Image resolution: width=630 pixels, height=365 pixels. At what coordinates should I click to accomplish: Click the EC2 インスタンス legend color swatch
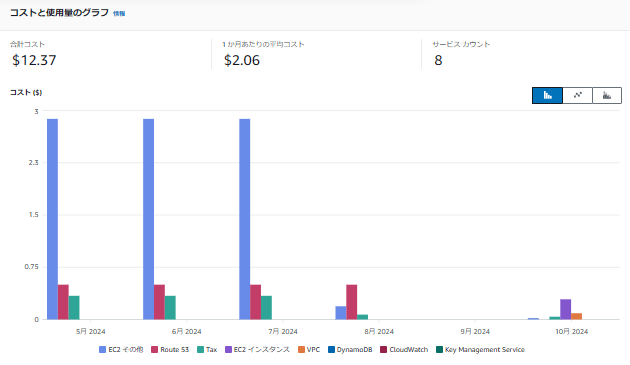(228, 350)
